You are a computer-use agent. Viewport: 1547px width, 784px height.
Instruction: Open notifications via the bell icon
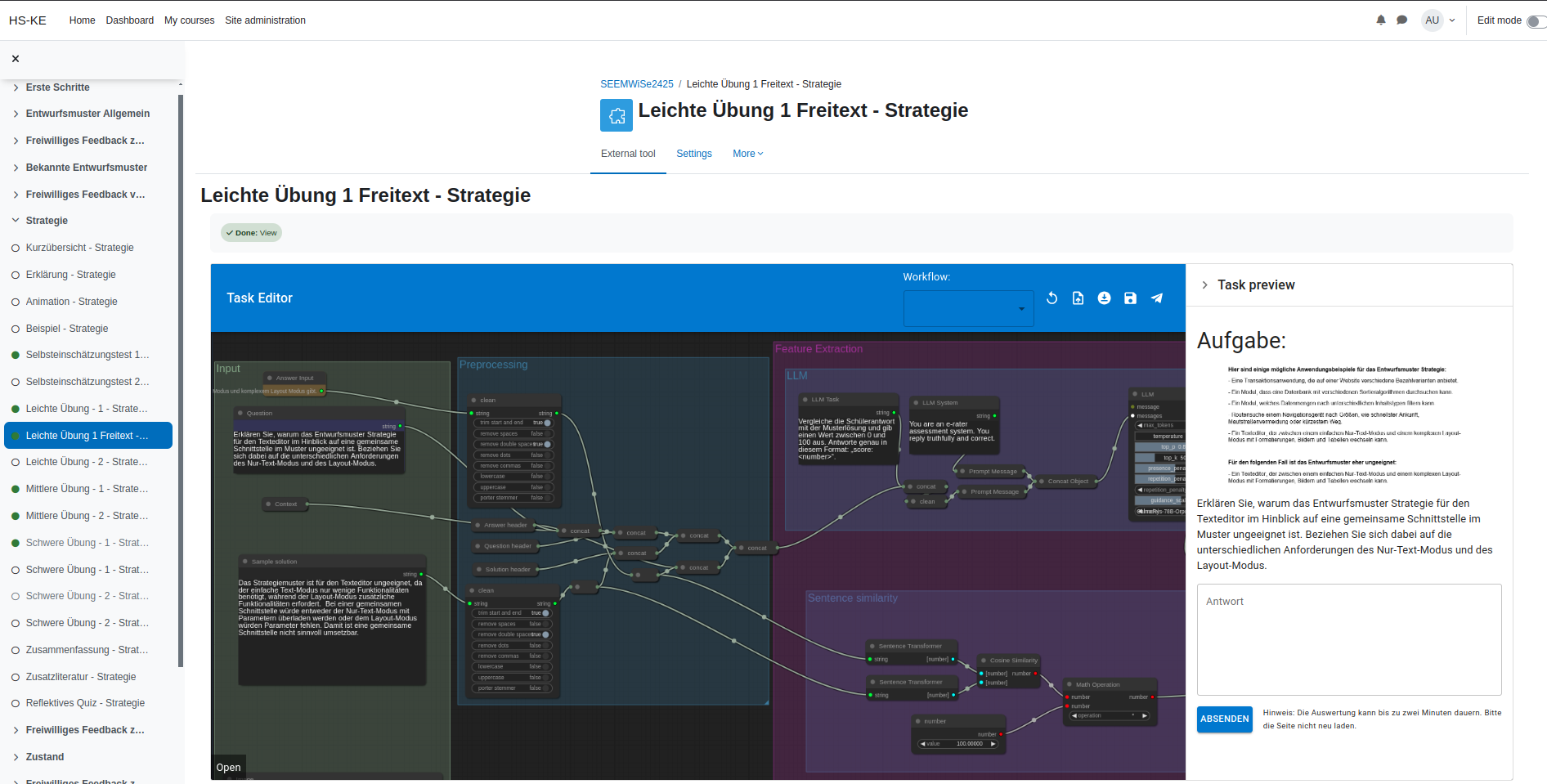(1381, 20)
